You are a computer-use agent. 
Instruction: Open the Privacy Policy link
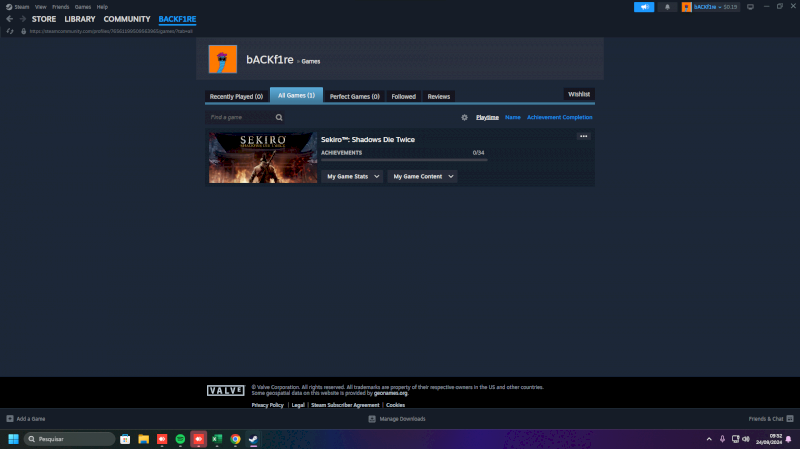point(267,405)
